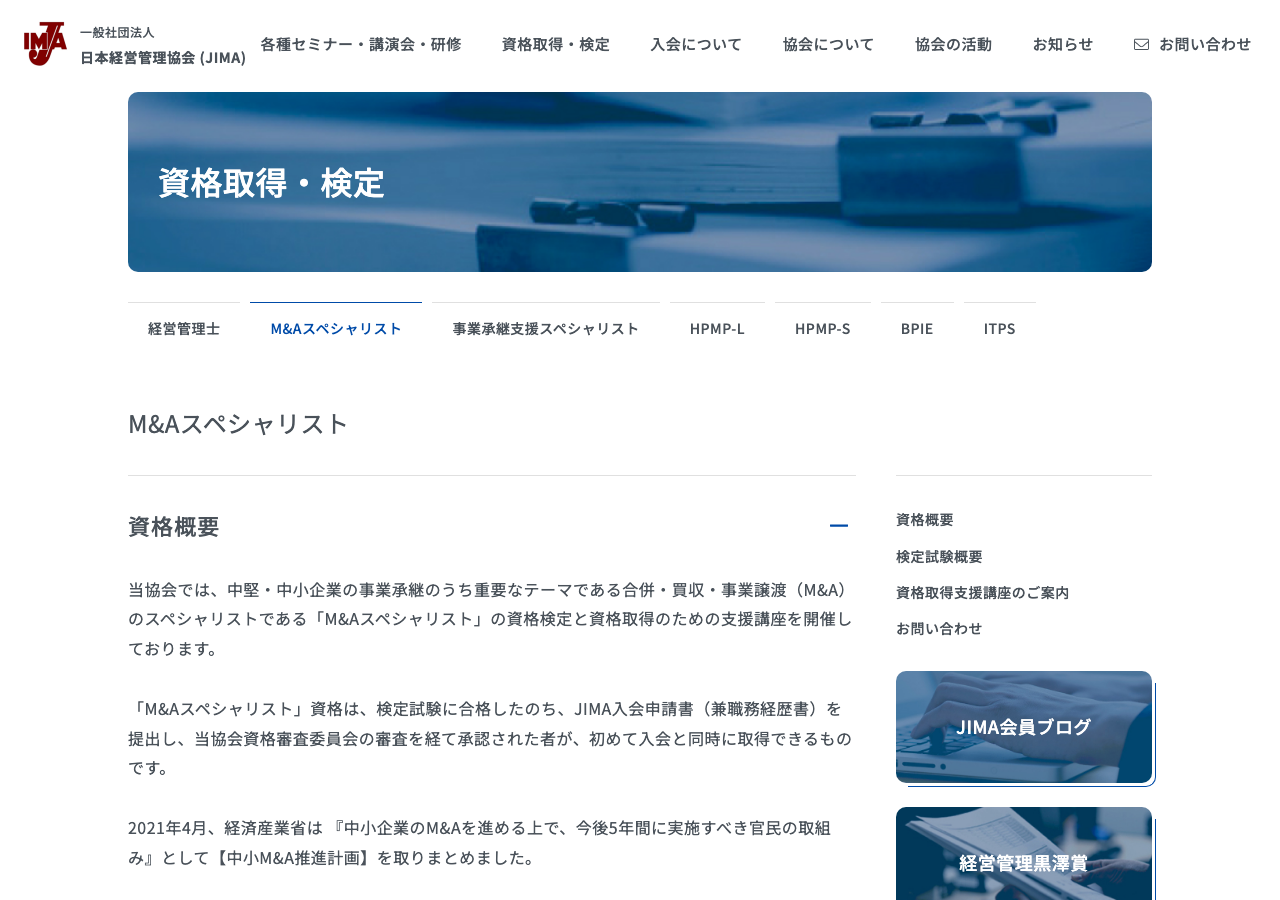Open the HPMP-S tab
1280x900 pixels.
[x=823, y=328]
